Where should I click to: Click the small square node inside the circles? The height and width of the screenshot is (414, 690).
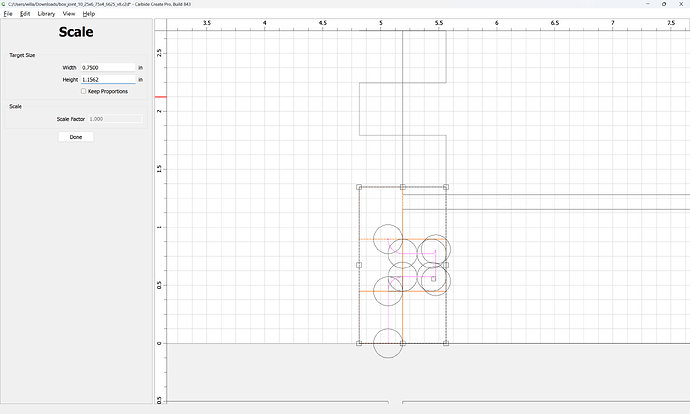click(433, 279)
